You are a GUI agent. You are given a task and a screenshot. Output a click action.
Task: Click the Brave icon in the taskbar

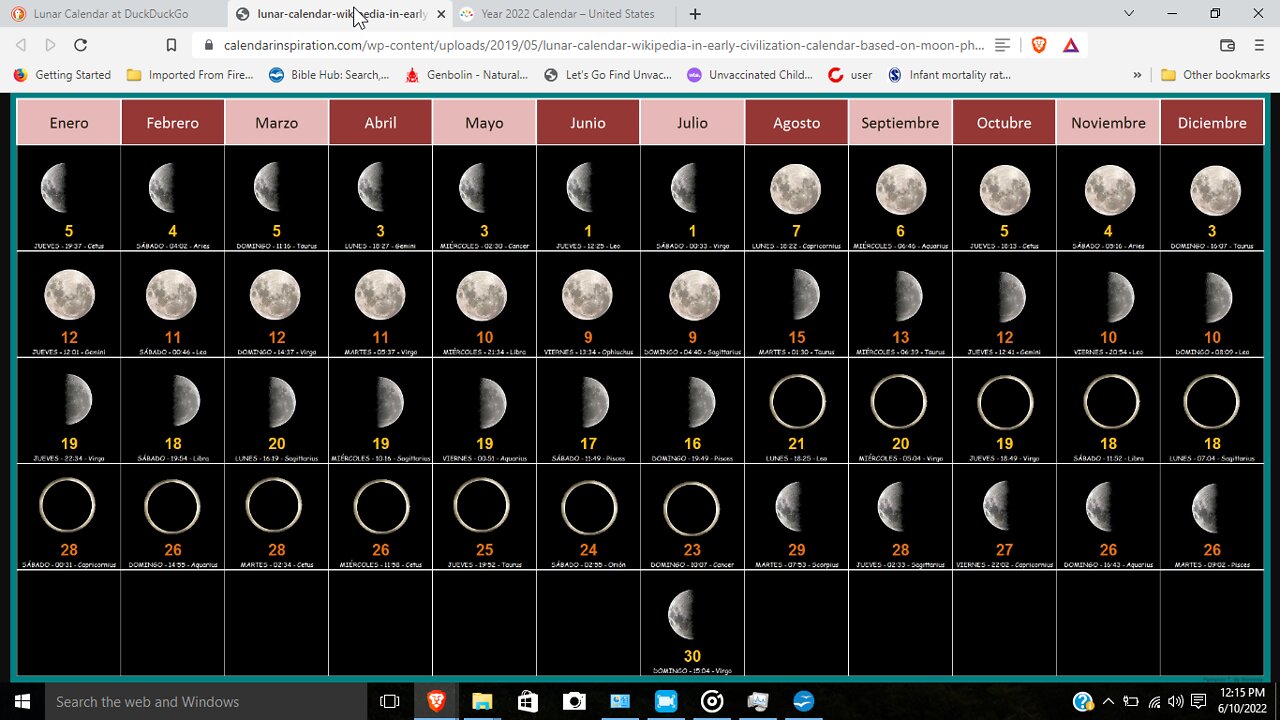coord(437,702)
